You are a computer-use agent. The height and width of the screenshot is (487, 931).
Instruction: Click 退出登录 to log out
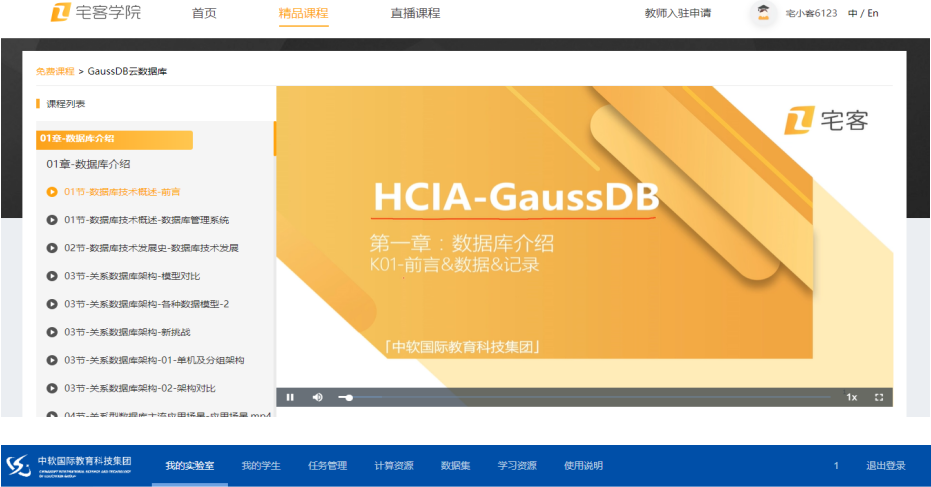tap(885, 466)
